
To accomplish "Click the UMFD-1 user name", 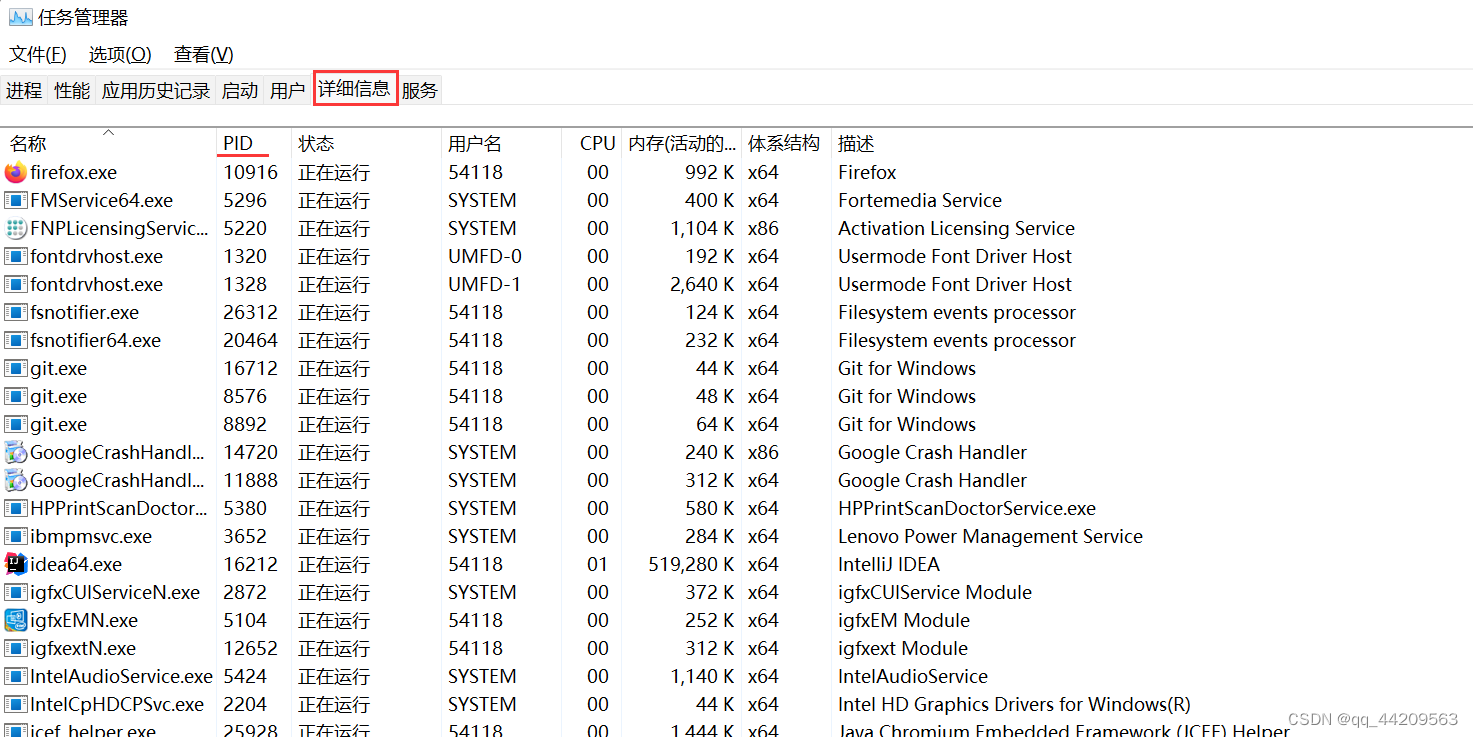I will point(485,284).
